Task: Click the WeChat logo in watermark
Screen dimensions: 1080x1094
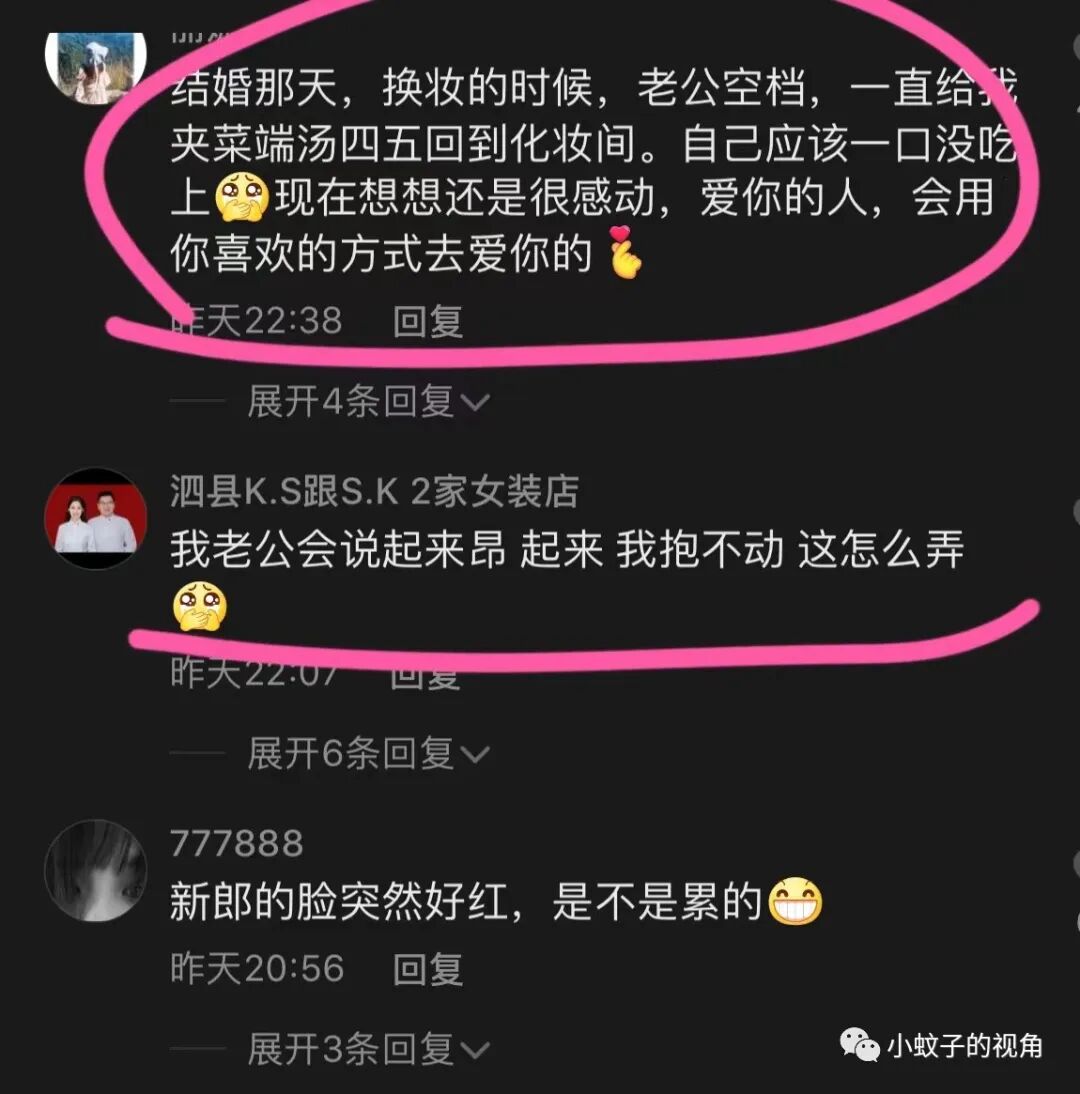Action: [x=859, y=1044]
